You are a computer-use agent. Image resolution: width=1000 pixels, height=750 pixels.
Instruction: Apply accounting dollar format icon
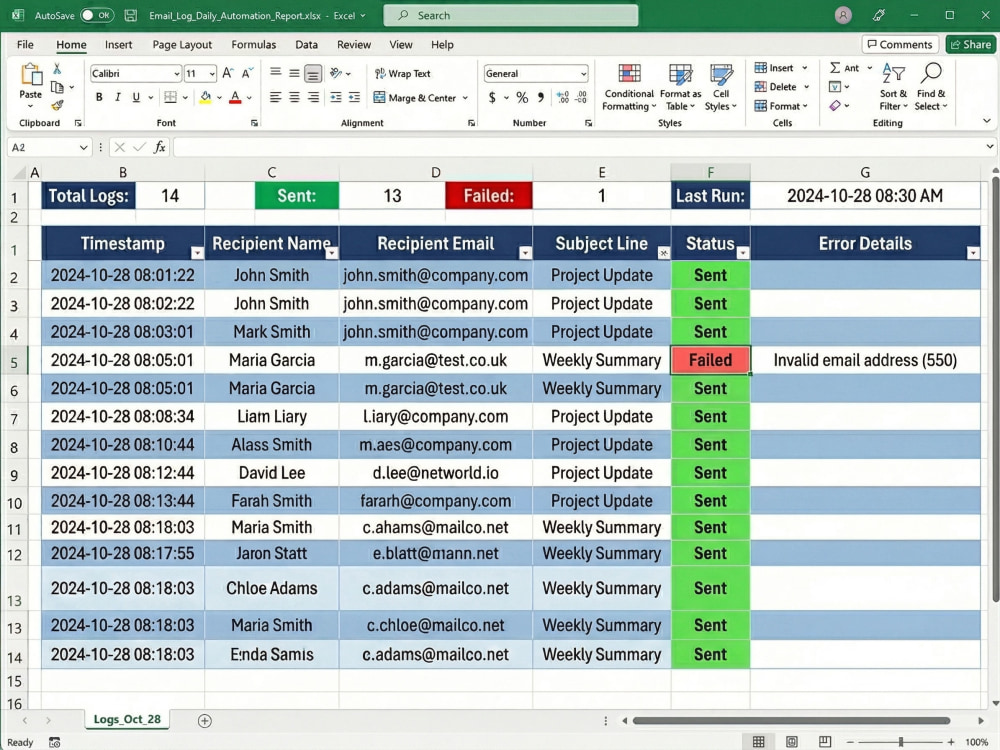492,97
